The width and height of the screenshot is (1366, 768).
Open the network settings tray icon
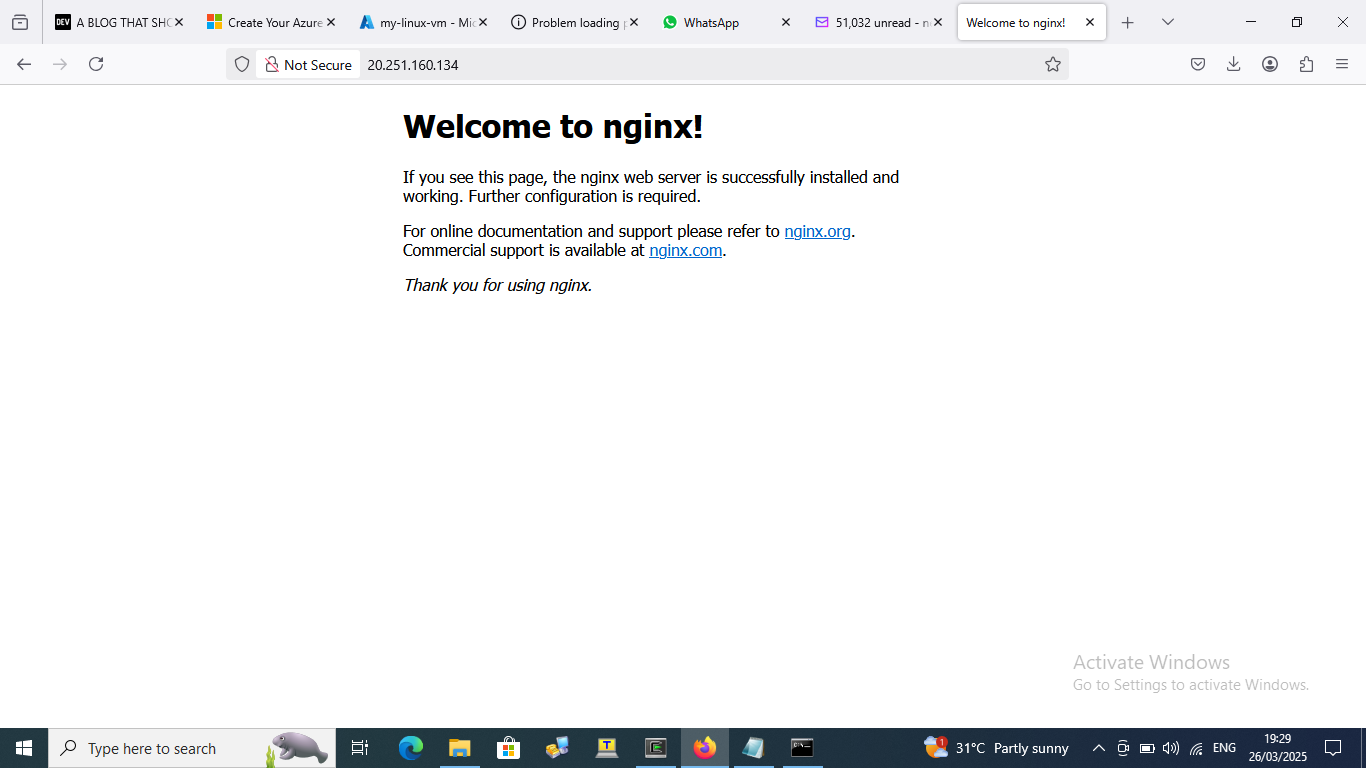[x=1196, y=748]
